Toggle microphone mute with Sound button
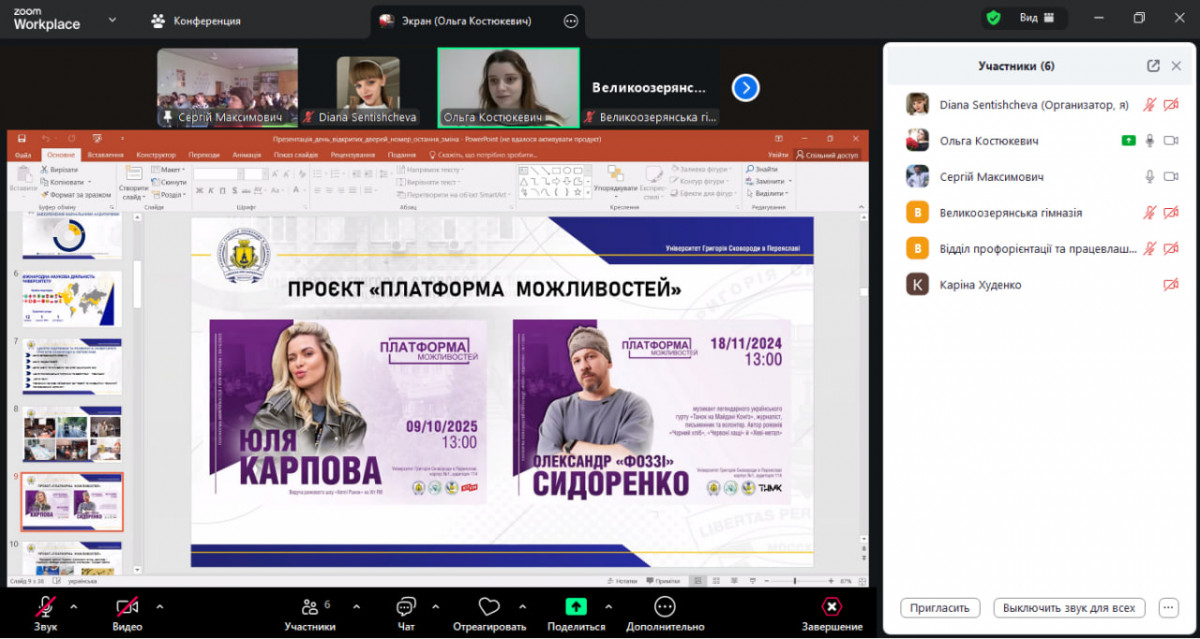This screenshot has width=1200, height=639. 45,606
